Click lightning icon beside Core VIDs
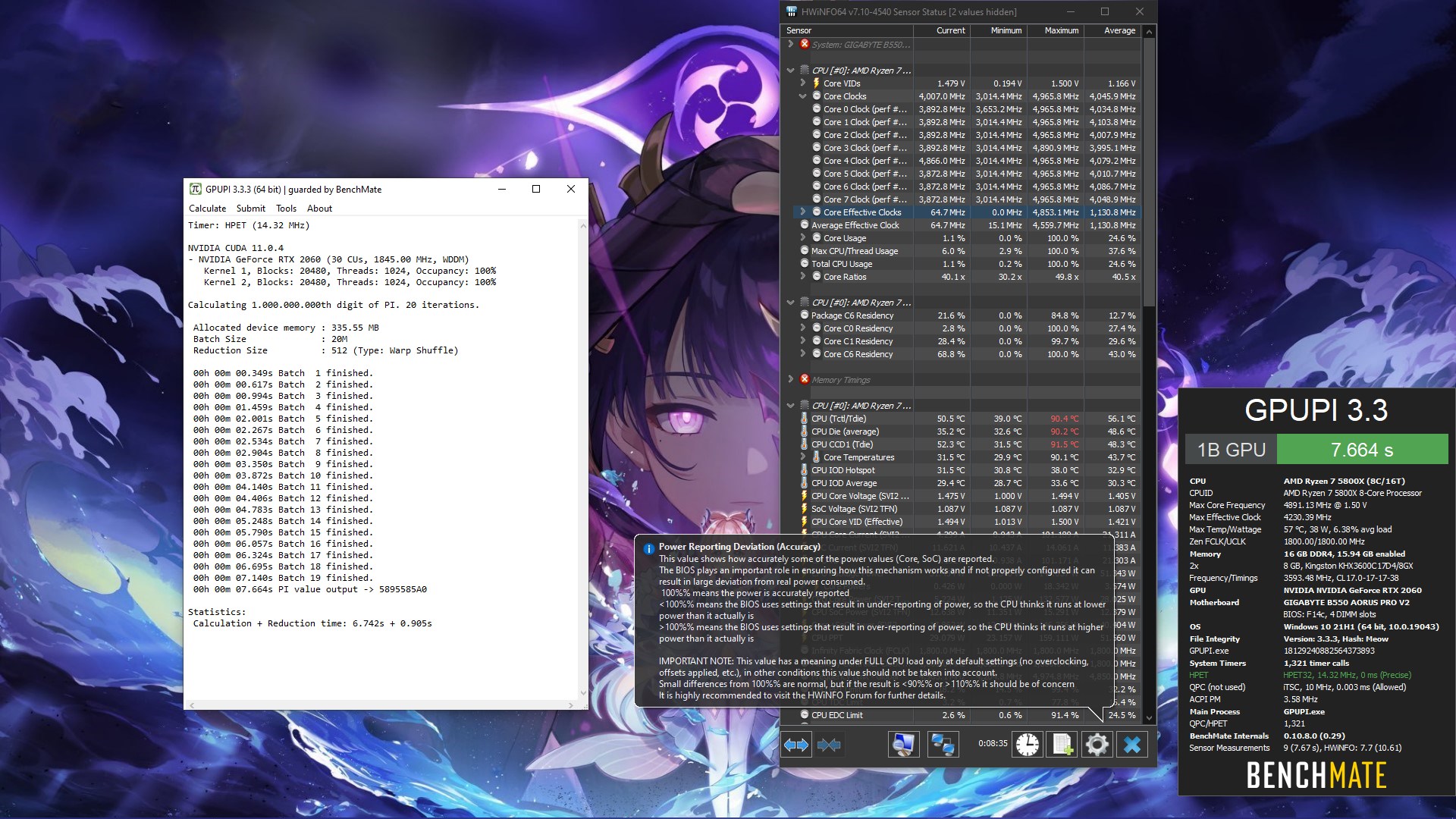The width and height of the screenshot is (1456, 819). point(817,83)
